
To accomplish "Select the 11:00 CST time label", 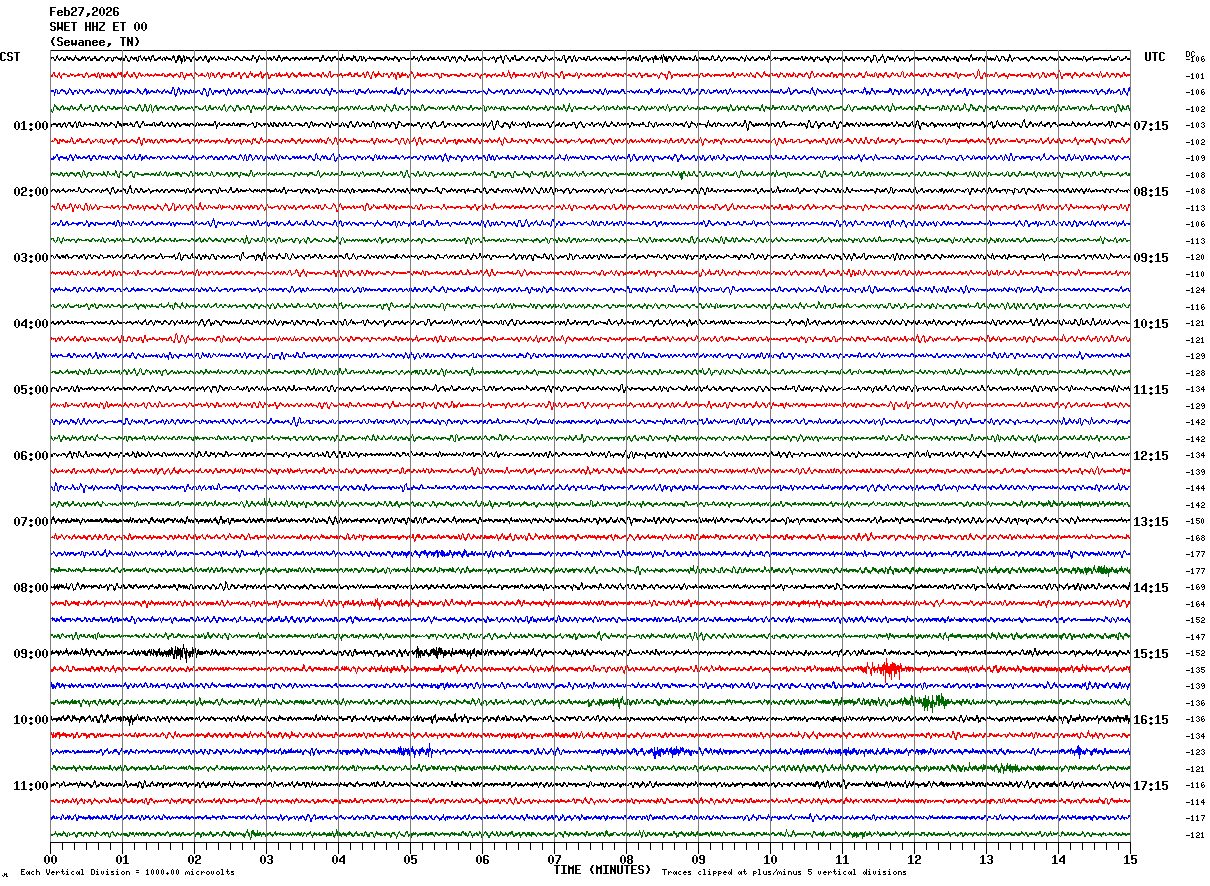I will 31,786.
